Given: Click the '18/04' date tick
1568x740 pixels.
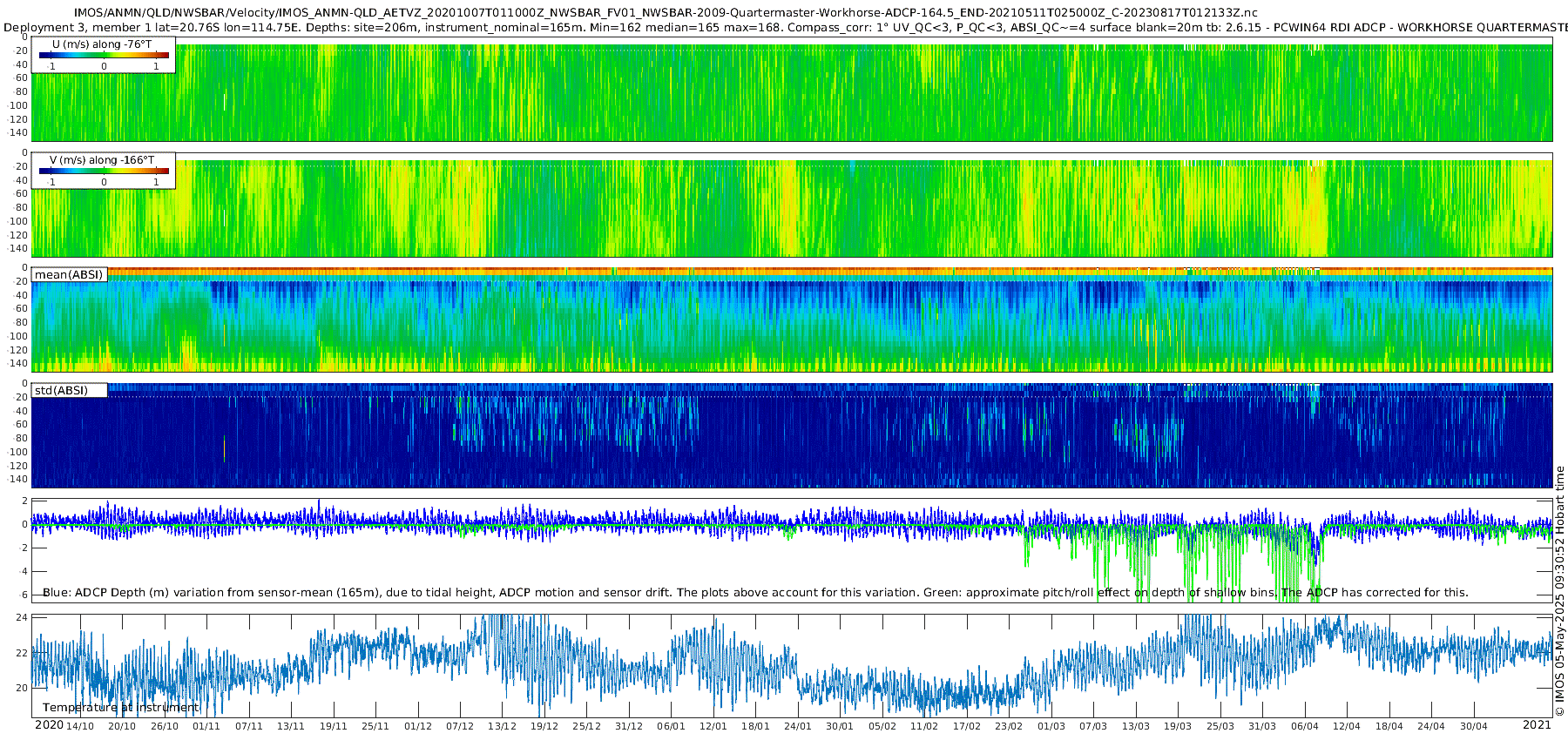Looking at the screenshot, I should click(x=1389, y=726).
